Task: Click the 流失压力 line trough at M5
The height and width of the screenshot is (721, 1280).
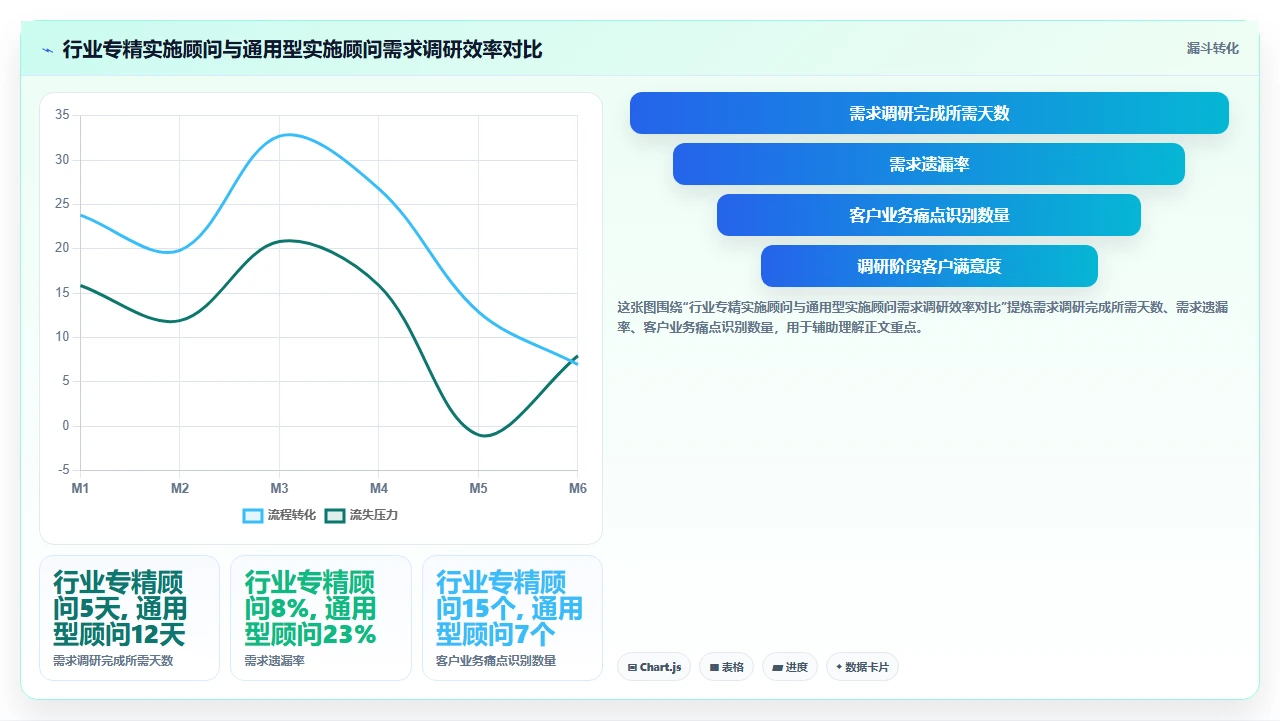Action: [x=483, y=436]
